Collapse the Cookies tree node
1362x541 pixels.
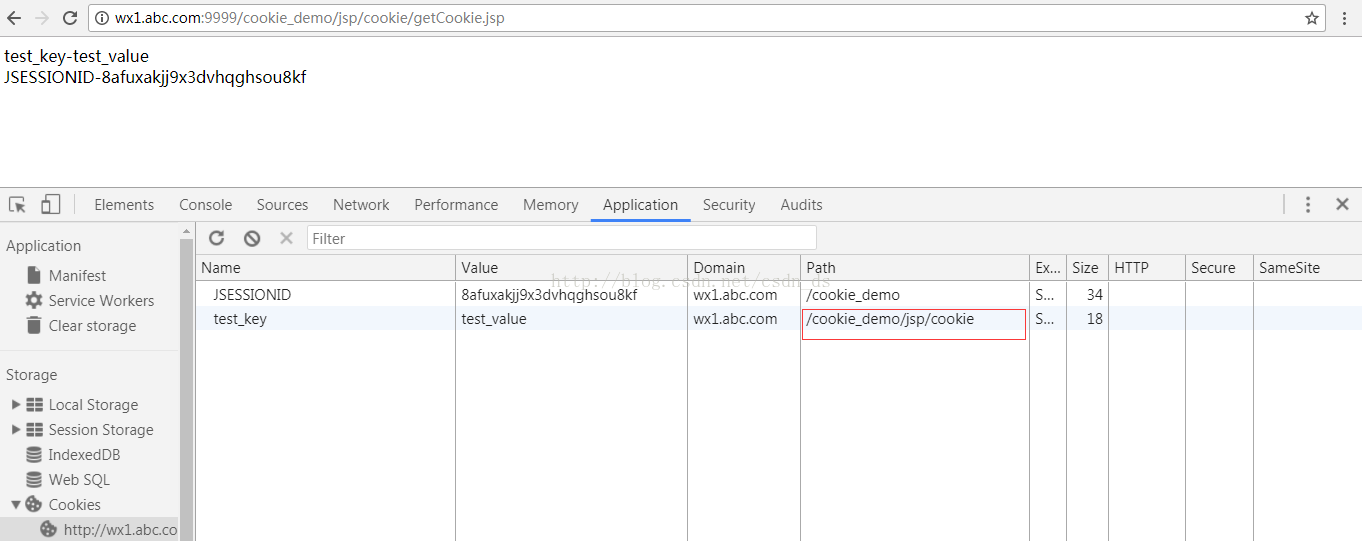16,504
